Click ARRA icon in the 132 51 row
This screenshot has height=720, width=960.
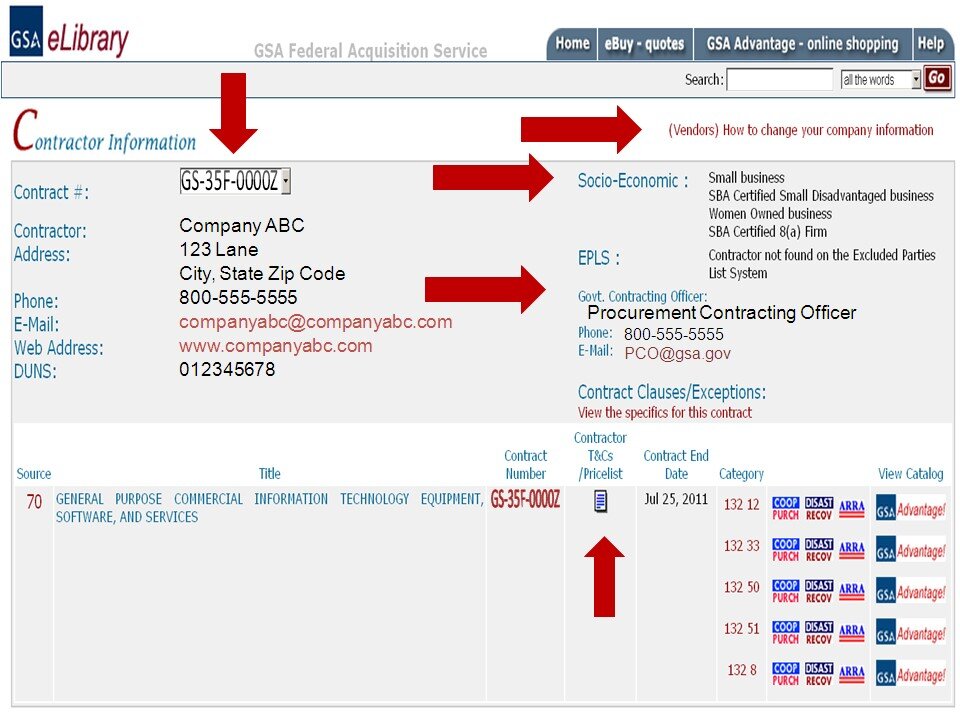pos(852,632)
